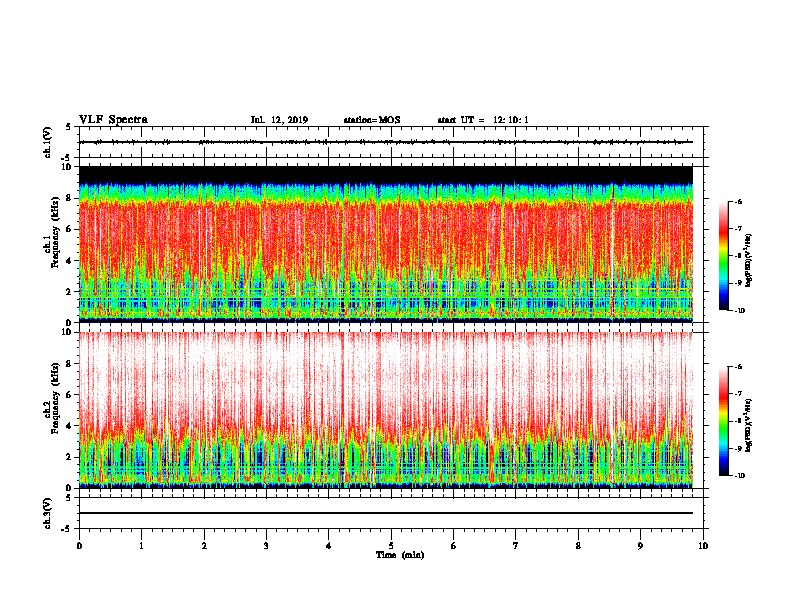Click the "5" tick on ch.3(V) axis
Screen dimensions: 792x612
(68, 498)
